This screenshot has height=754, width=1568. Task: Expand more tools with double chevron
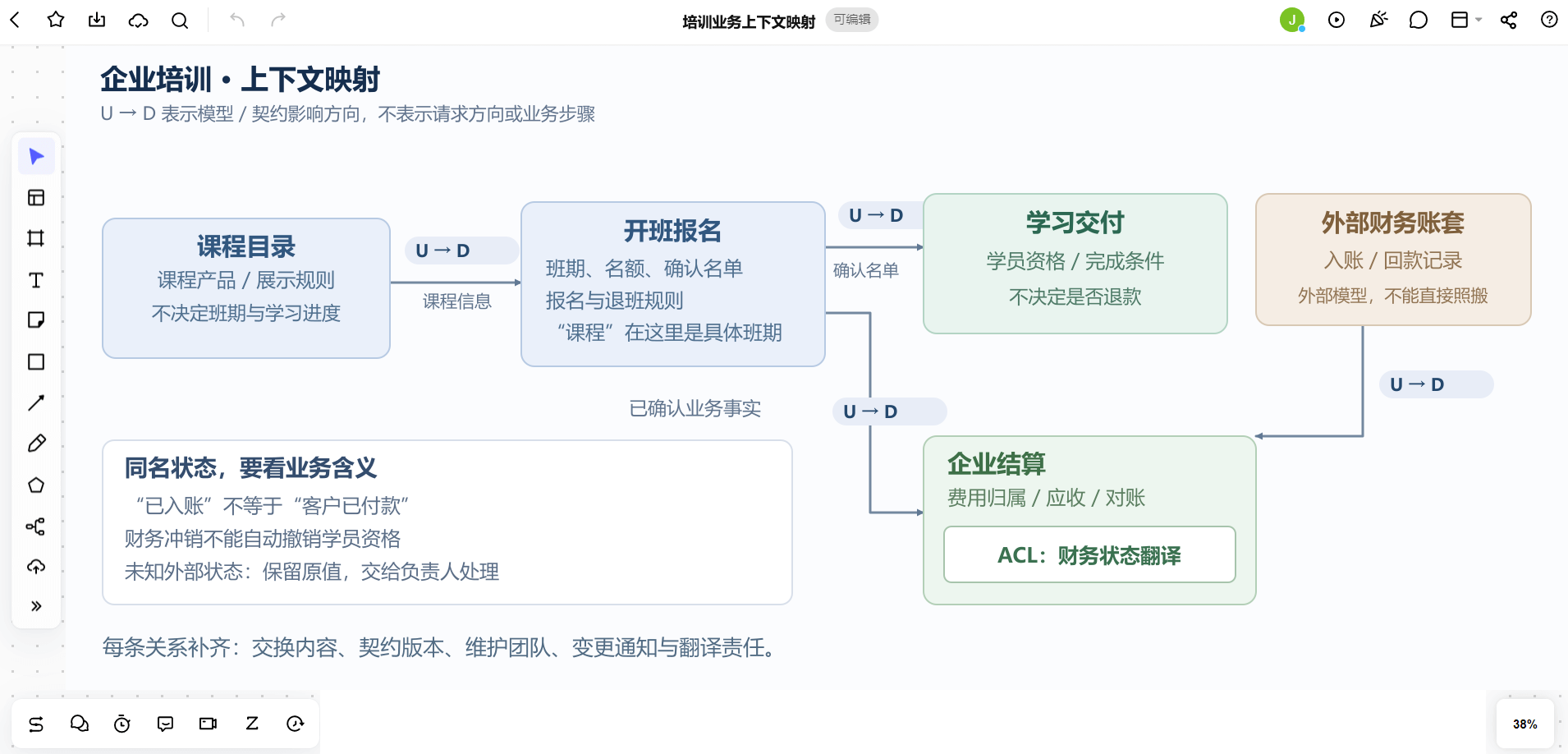36,606
